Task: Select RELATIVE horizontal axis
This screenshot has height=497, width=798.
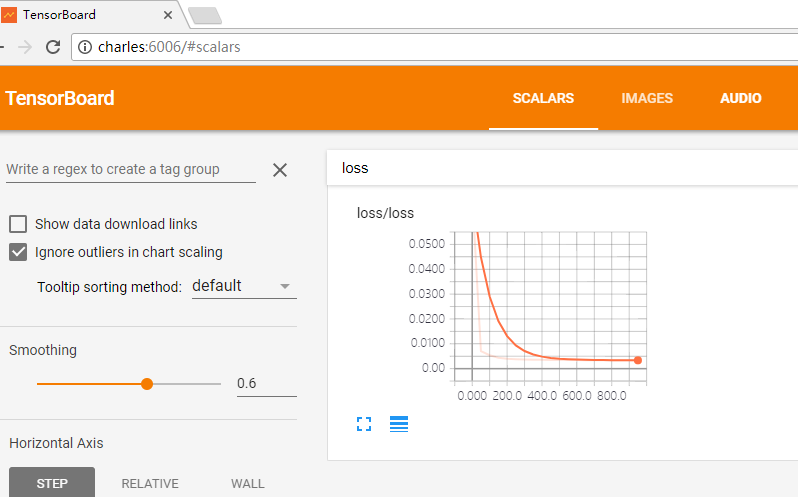Action: 150,483
